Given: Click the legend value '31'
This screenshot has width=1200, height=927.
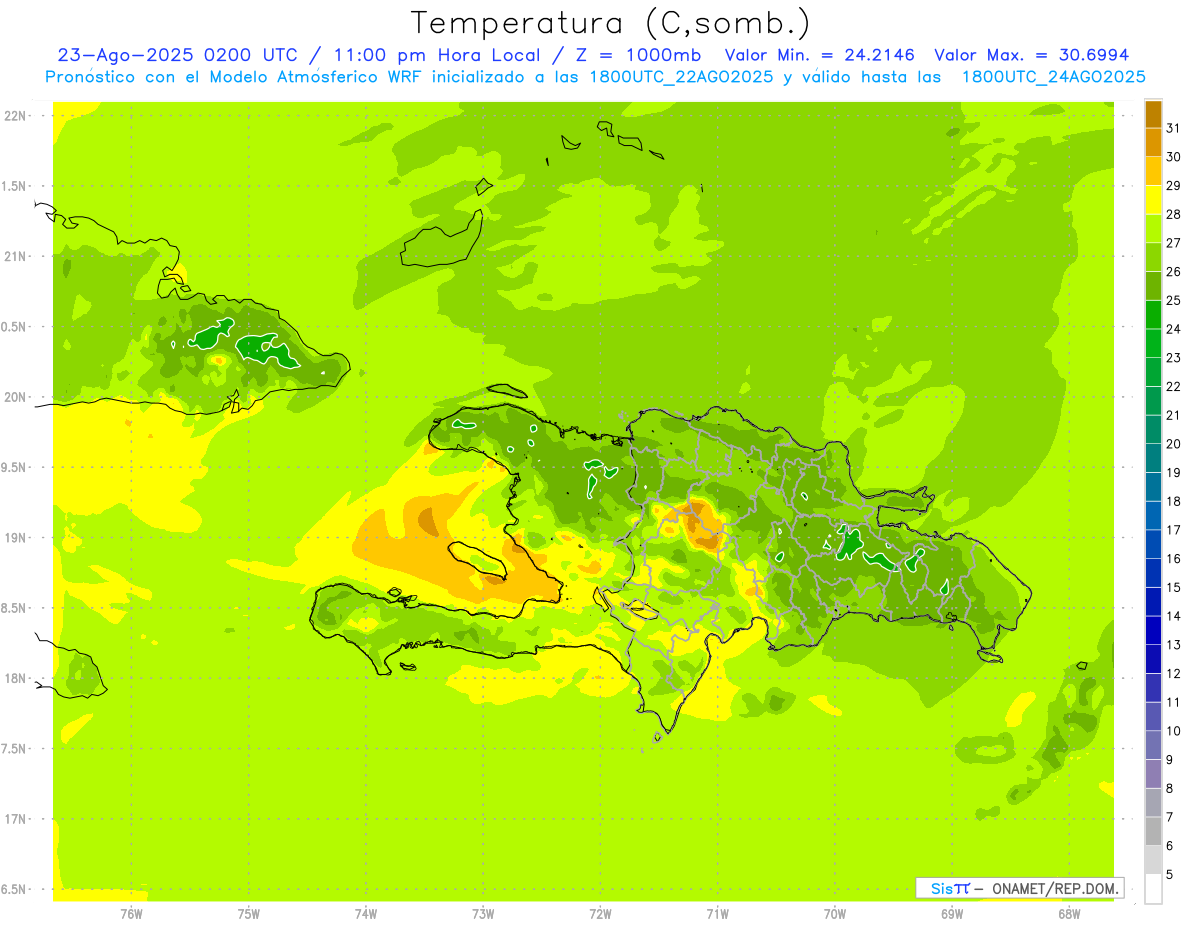Looking at the screenshot, I should tap(1174, 128).
